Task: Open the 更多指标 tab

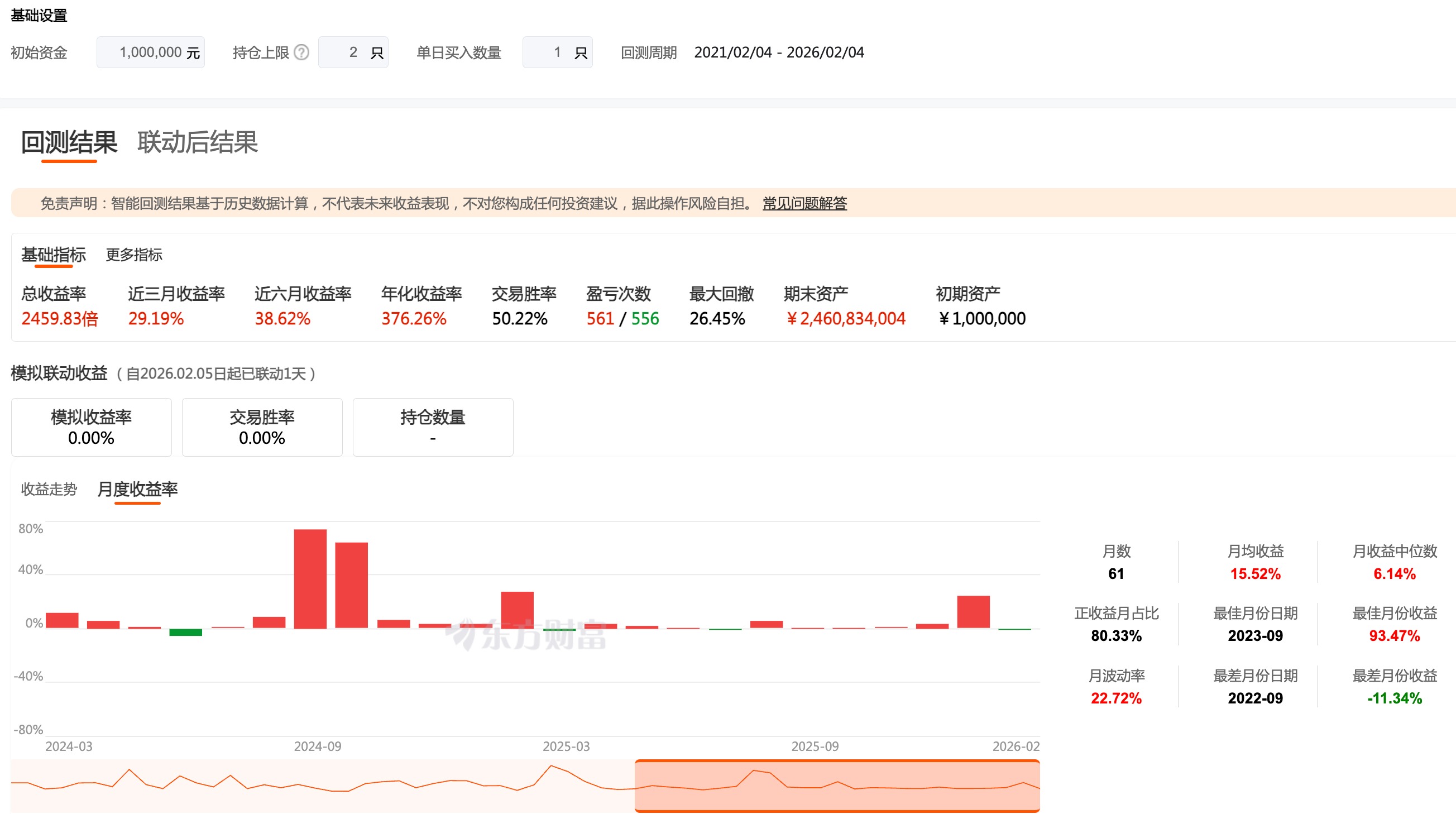Action: 134,255
